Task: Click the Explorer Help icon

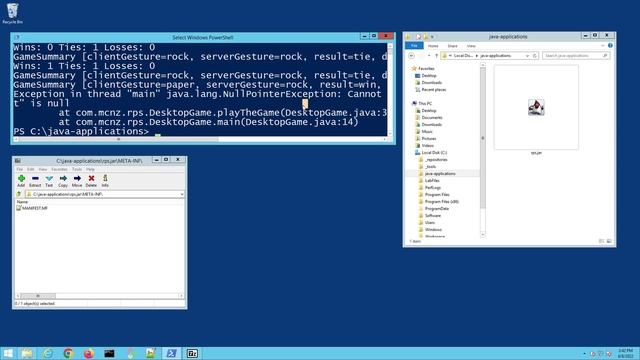Action: coord(610,46)
